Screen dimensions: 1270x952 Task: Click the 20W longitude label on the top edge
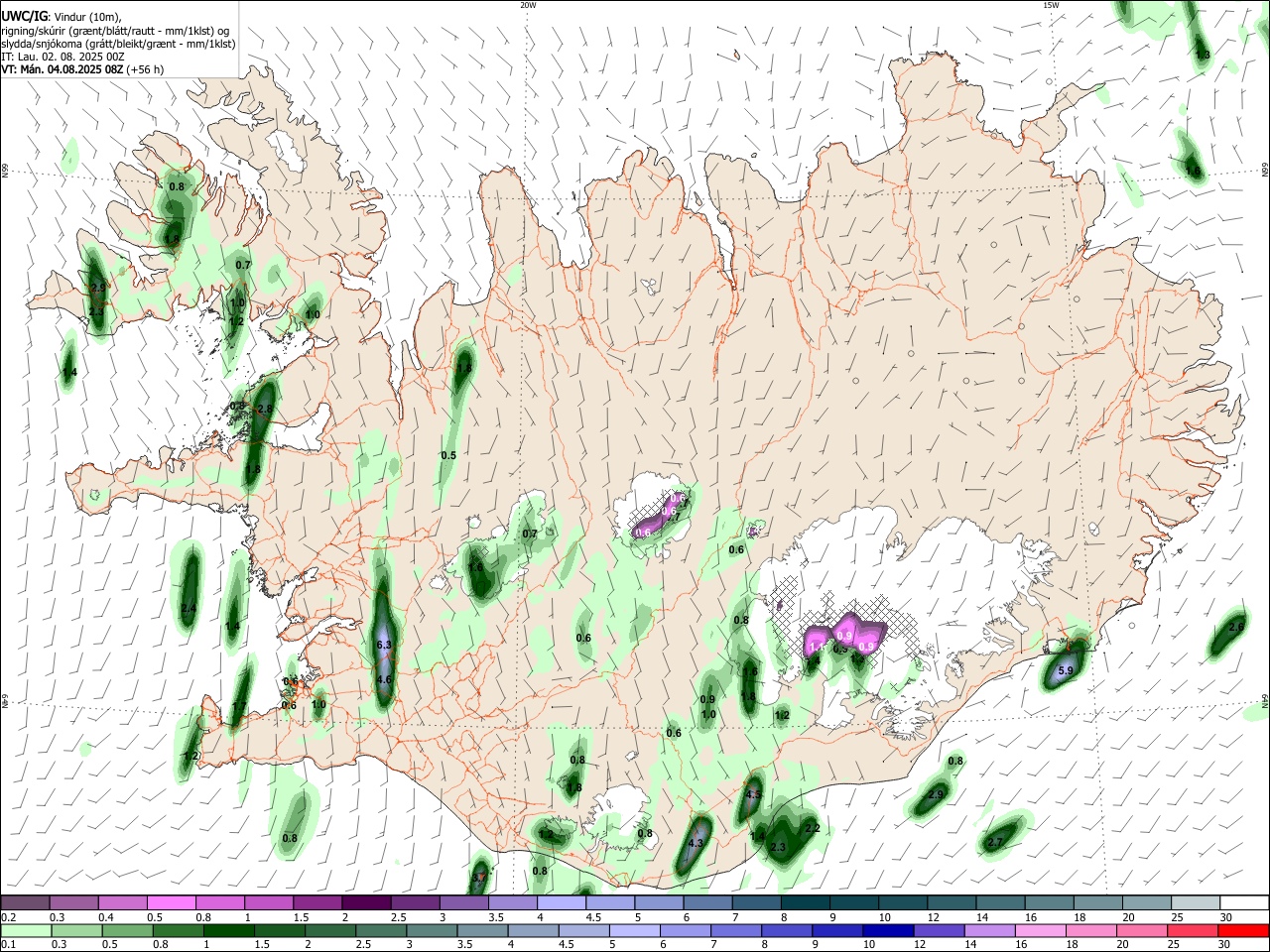tap(529, 5)
